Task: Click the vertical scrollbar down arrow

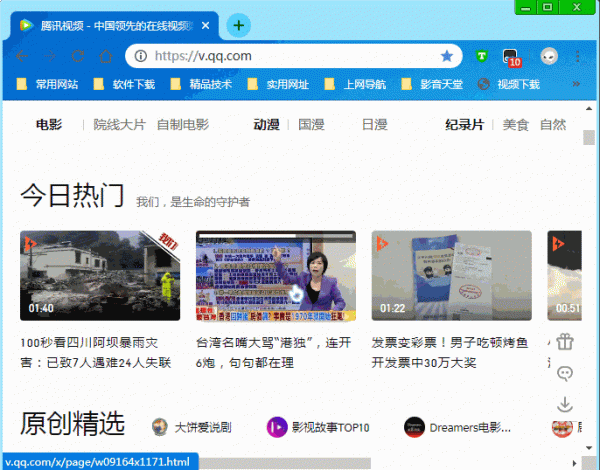Action: tap(589, 448)
